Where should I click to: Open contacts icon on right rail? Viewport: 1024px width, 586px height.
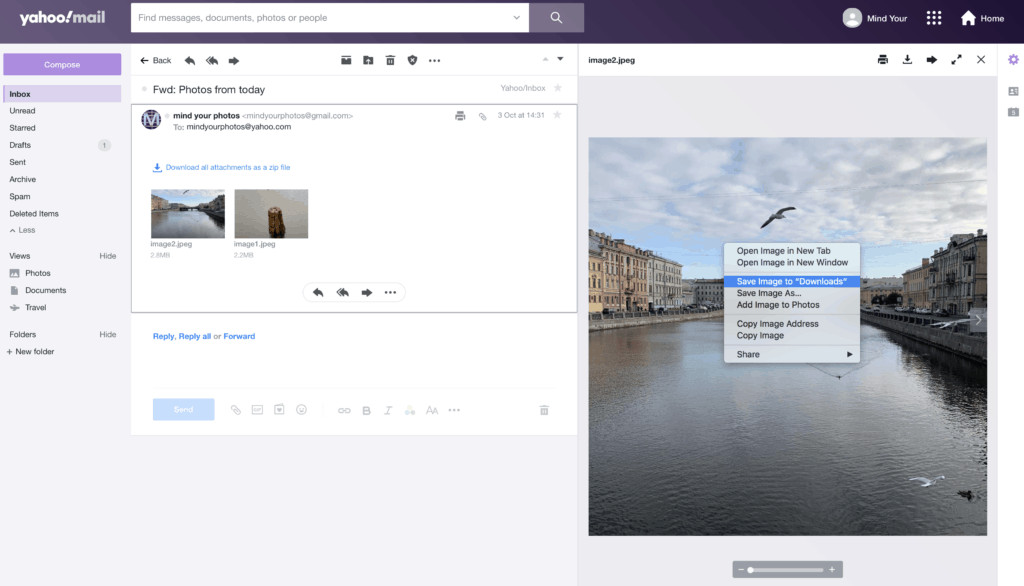[1013, 91]
